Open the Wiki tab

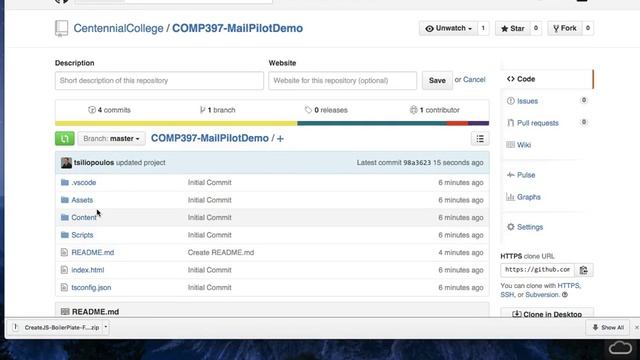pos(524,145)
